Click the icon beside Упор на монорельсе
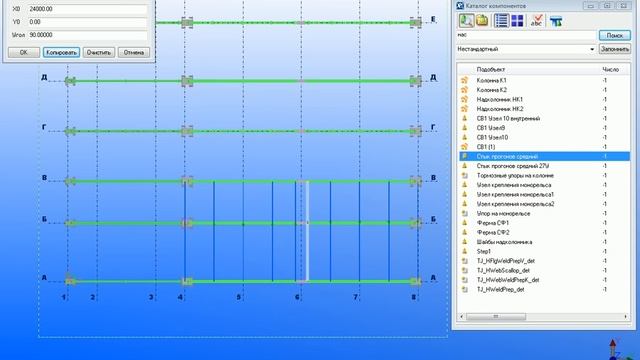Screen dimensions: 640x360 coord(464,213)
